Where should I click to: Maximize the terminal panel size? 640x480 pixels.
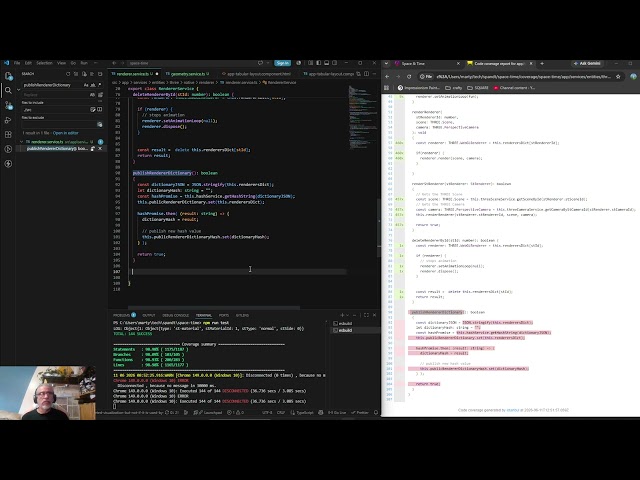[x=366, y=315]
